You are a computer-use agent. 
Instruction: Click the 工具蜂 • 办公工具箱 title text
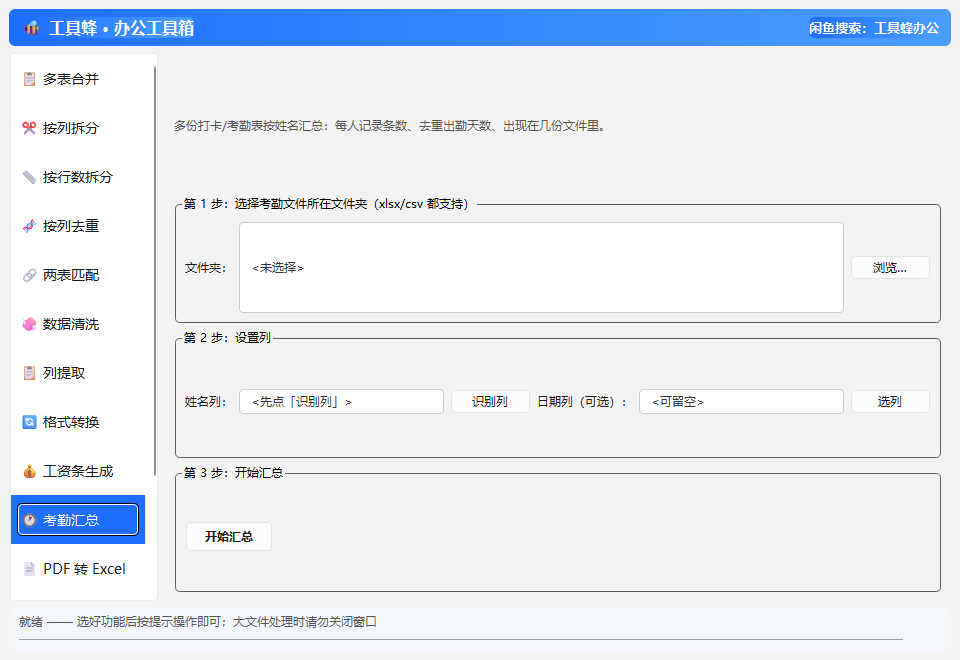click(x=122, y=28)
